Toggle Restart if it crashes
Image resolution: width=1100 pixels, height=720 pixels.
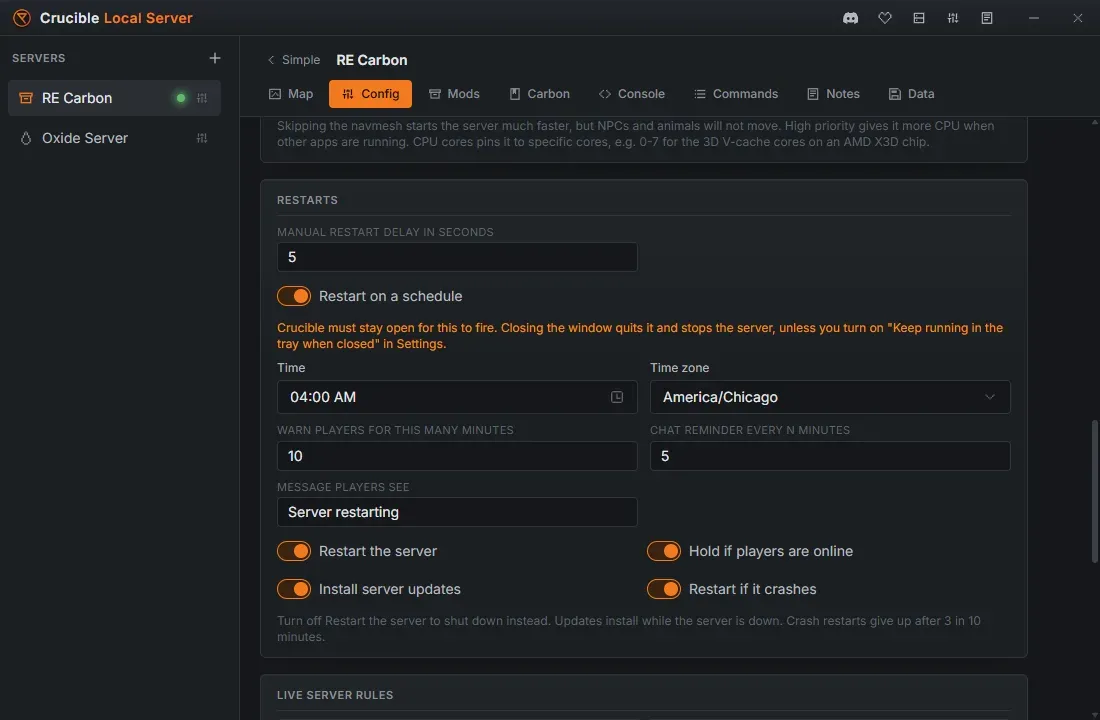pos(664,589)
